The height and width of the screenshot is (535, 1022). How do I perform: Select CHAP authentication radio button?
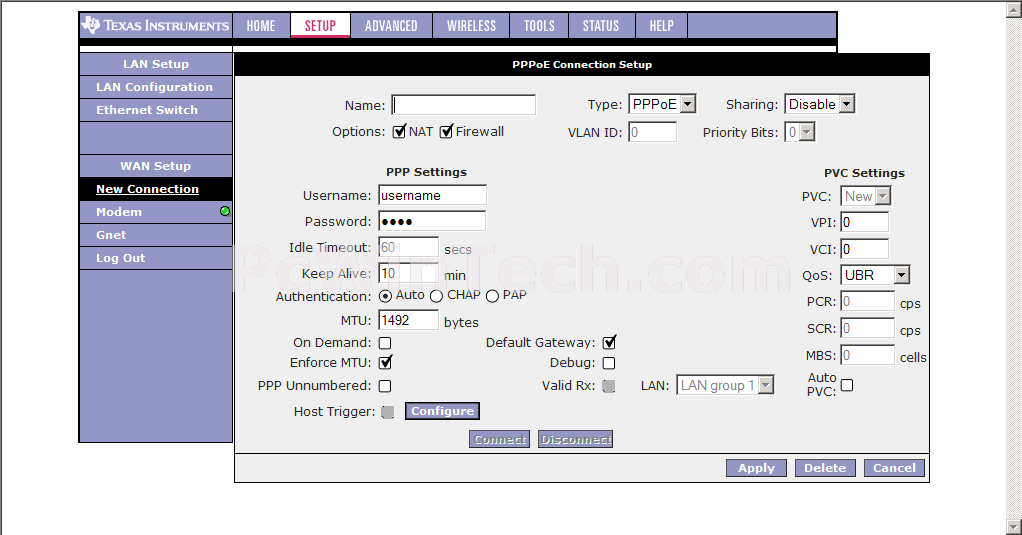[x=436, y=296]
